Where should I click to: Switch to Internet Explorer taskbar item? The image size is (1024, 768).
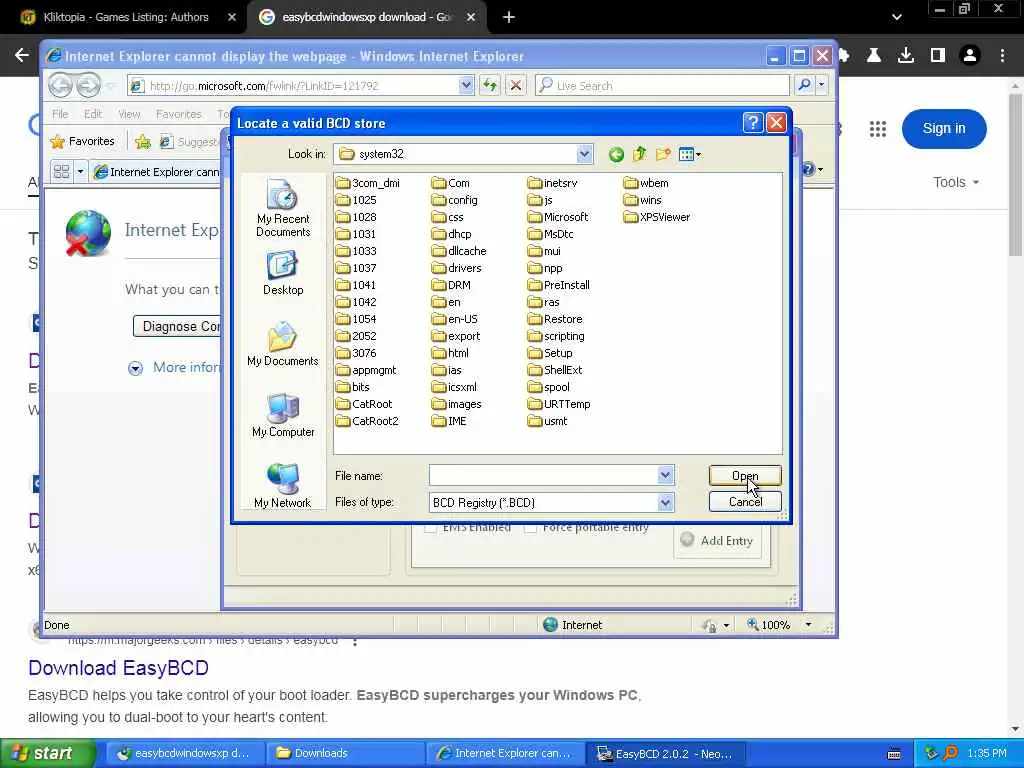pyautogui.click(x=505, y=754)
